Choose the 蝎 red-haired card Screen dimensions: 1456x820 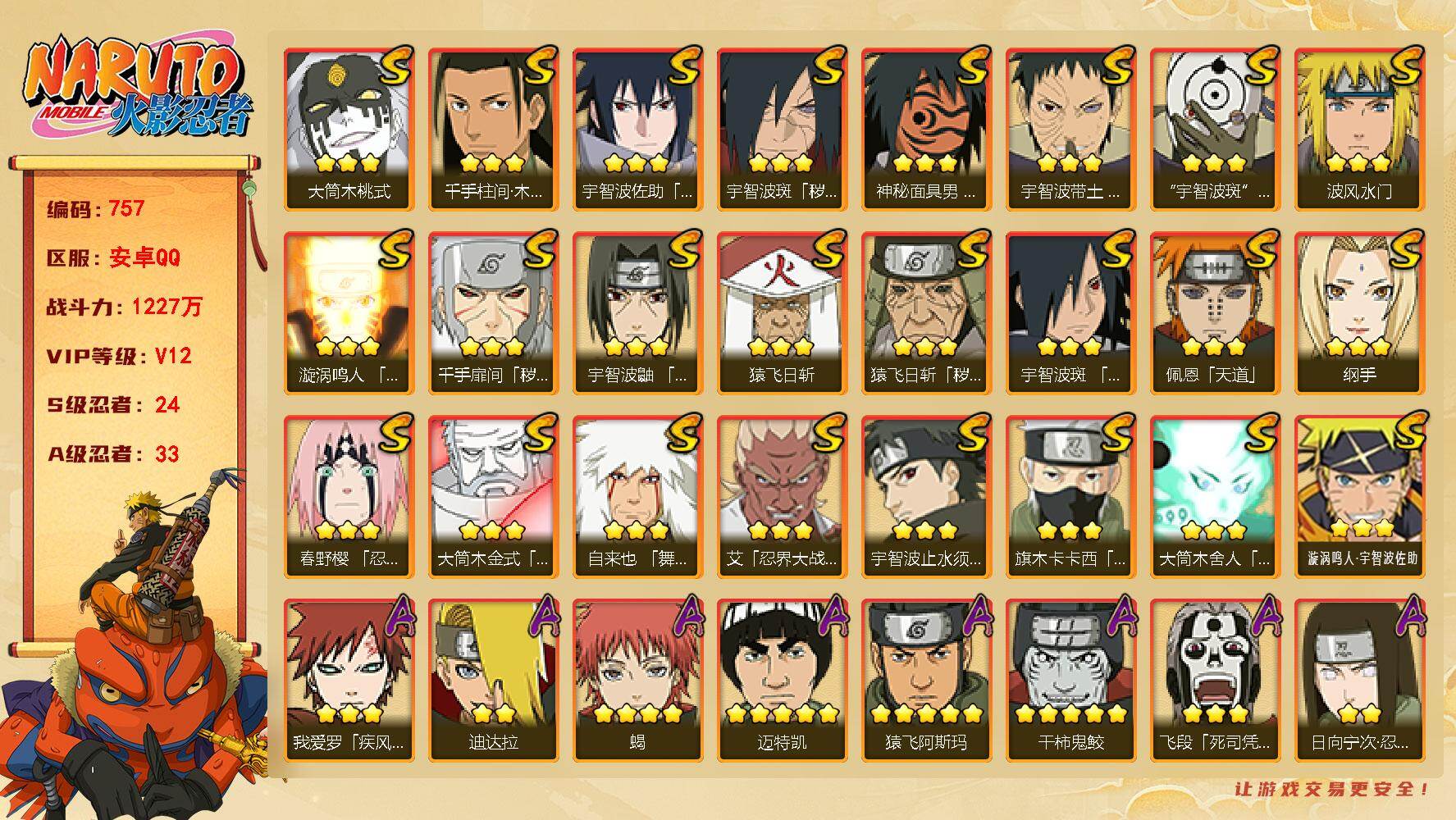tap(637, 680)
